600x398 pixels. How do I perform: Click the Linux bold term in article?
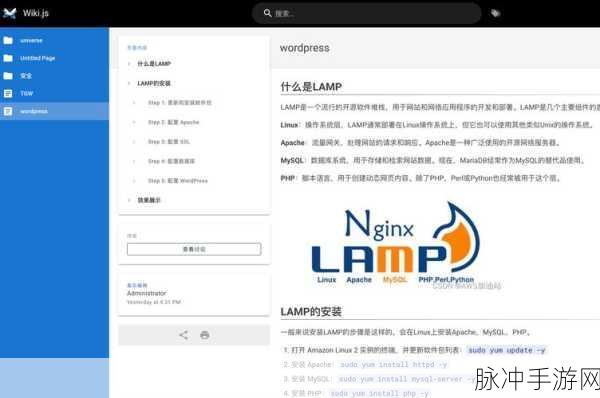289,125
